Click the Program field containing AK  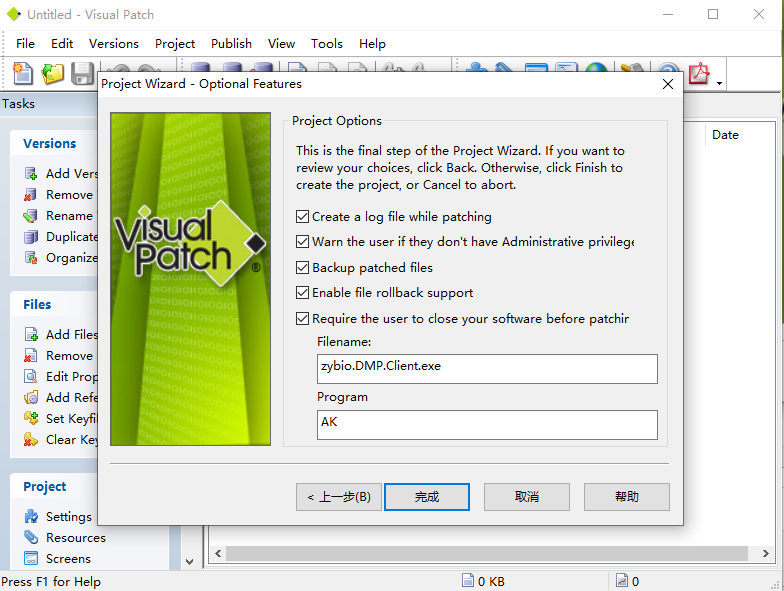coord(487,425)
